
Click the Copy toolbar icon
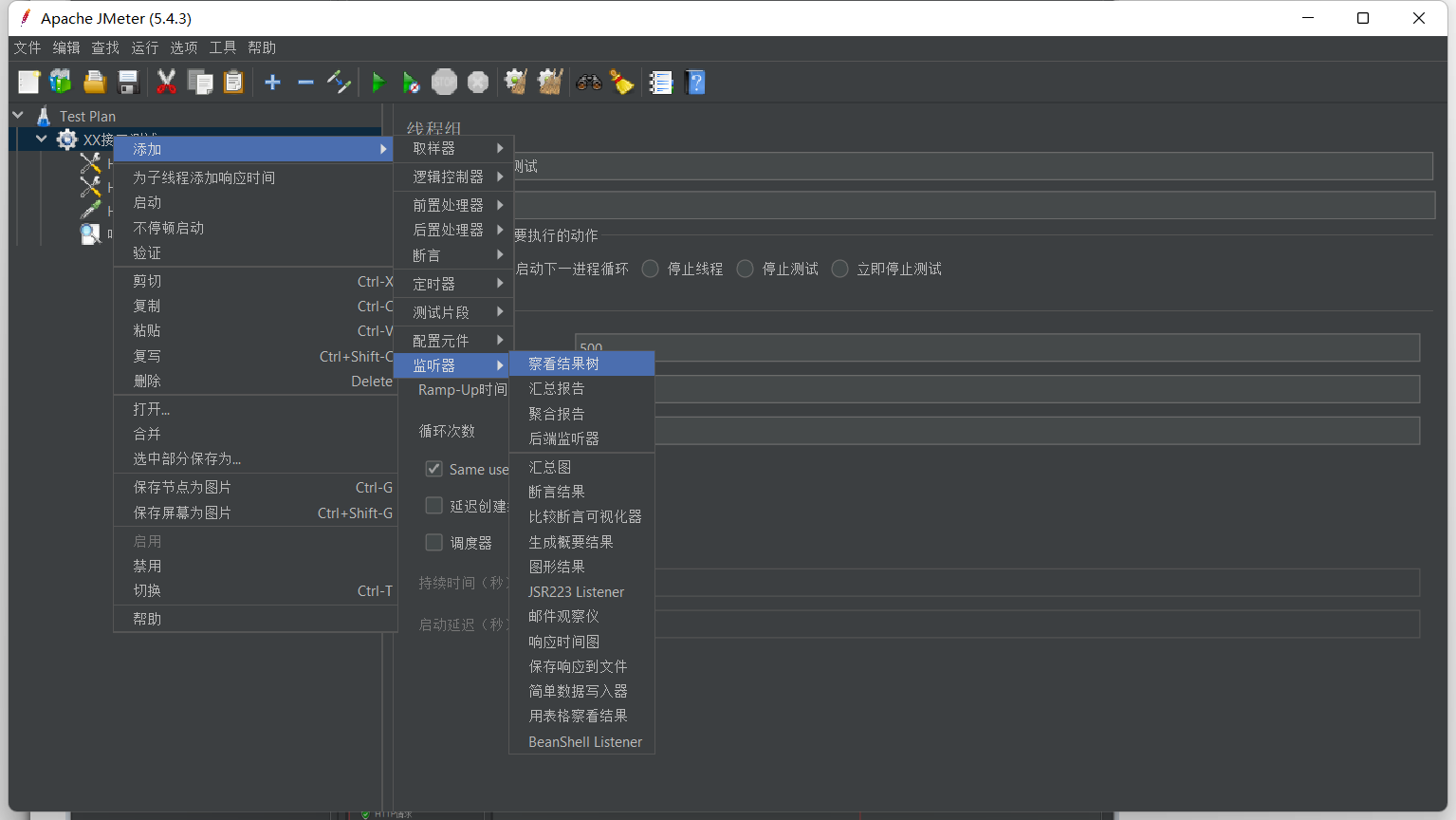(200, 83)
